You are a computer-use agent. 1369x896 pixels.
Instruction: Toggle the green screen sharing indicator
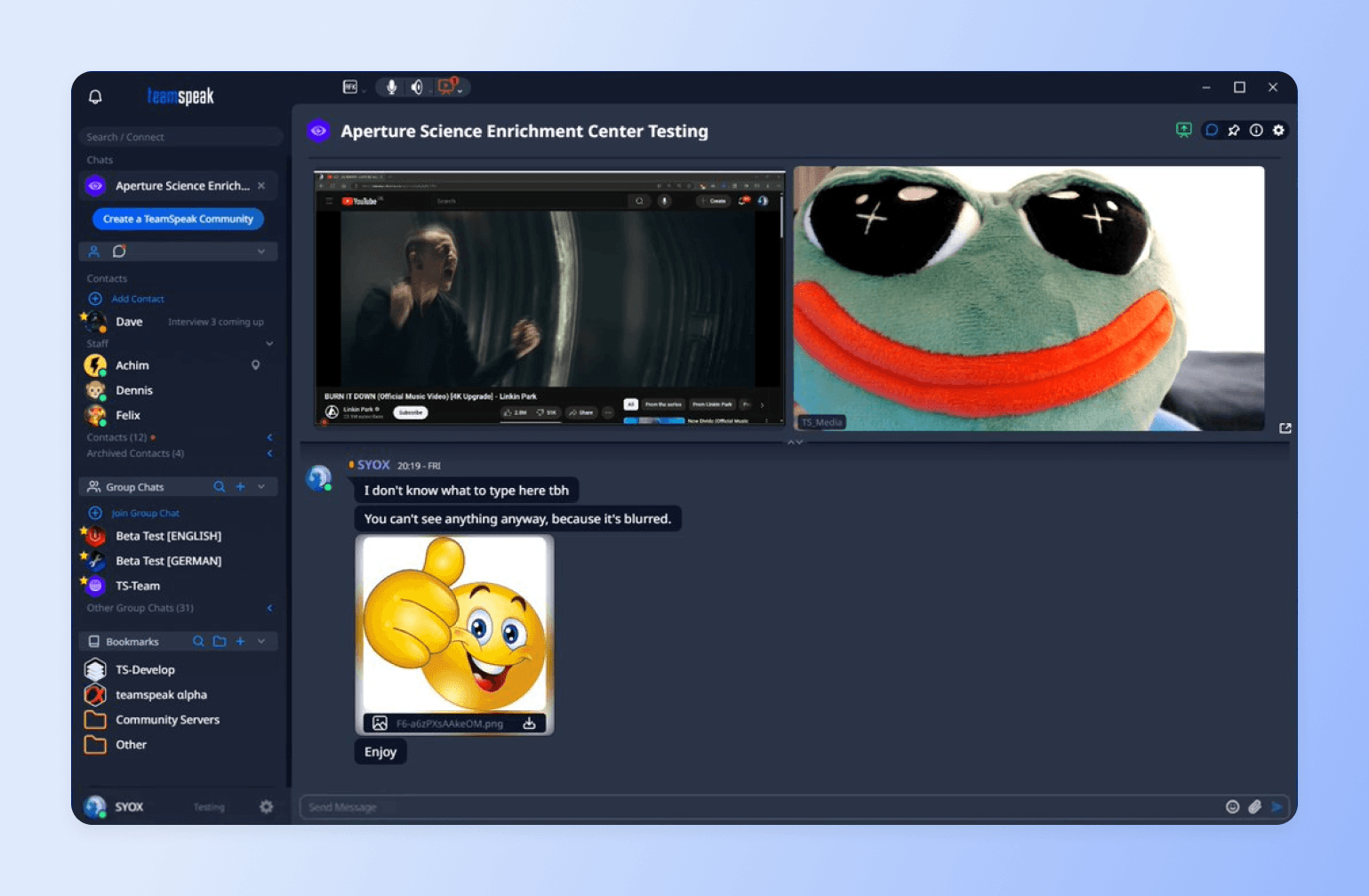click(1183, 130)
